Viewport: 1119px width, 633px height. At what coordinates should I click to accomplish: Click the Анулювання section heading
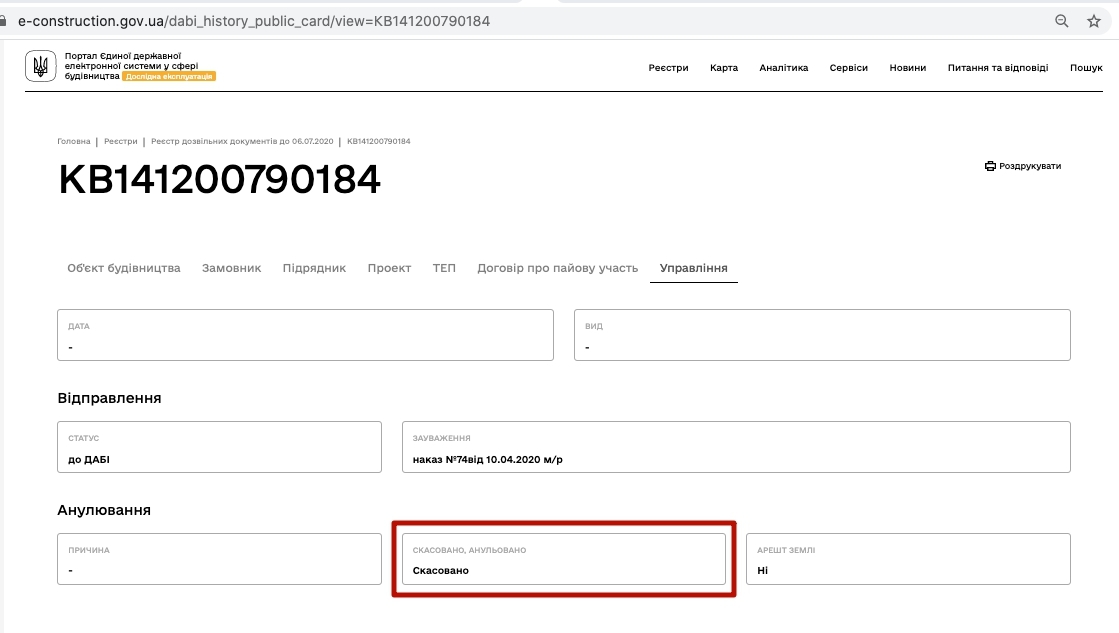tap(103, 510)
